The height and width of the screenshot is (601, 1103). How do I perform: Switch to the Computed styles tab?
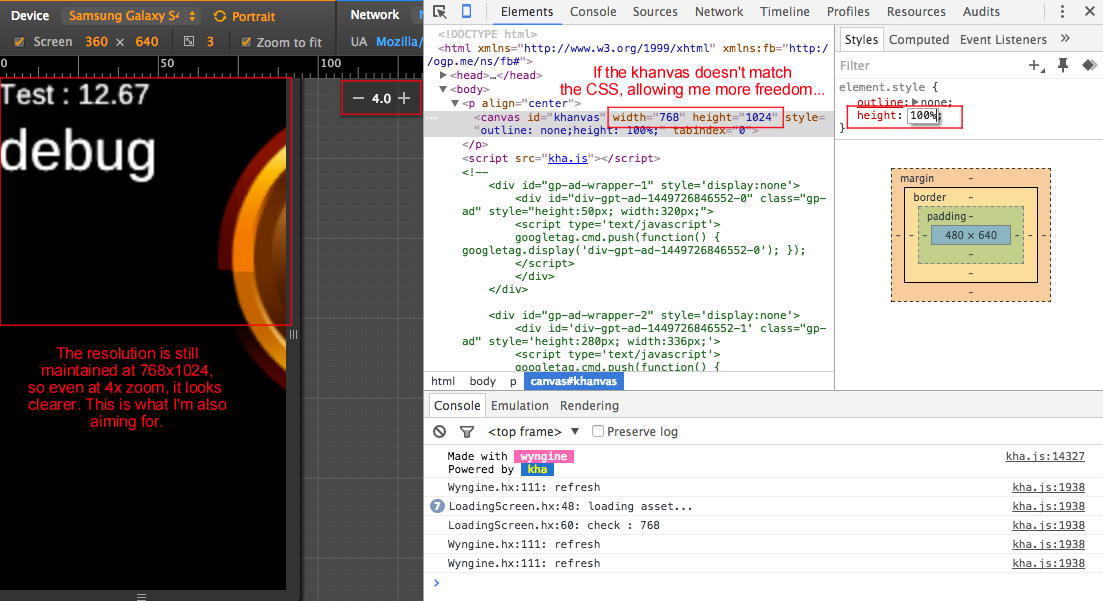[919, 39]
